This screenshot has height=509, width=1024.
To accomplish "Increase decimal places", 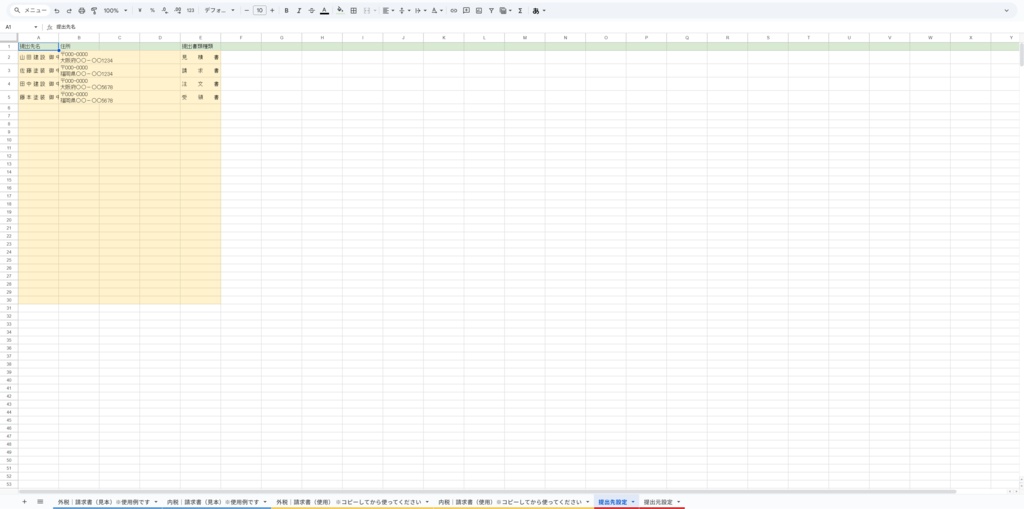I will point(177,10).
